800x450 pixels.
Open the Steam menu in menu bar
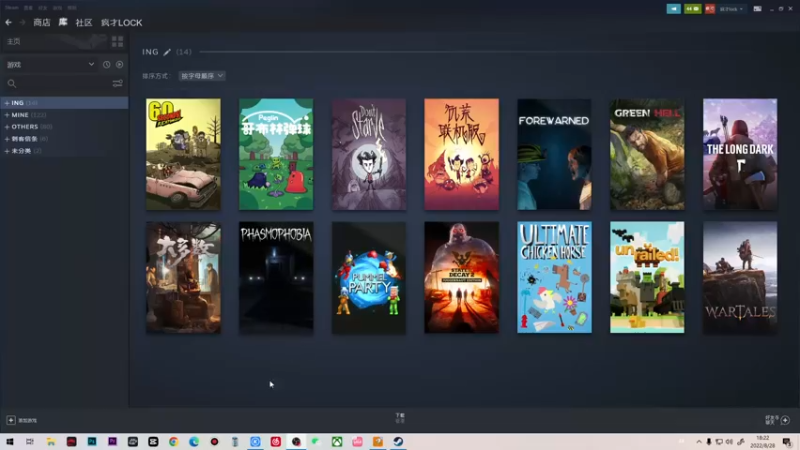point(11,8)
